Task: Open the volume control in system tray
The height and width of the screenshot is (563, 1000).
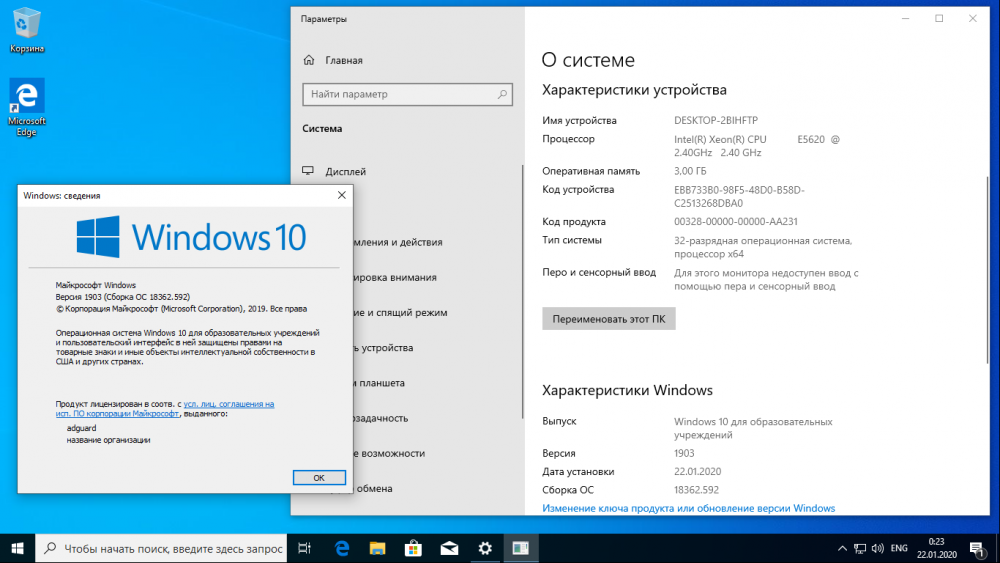Action: point(877,548)
